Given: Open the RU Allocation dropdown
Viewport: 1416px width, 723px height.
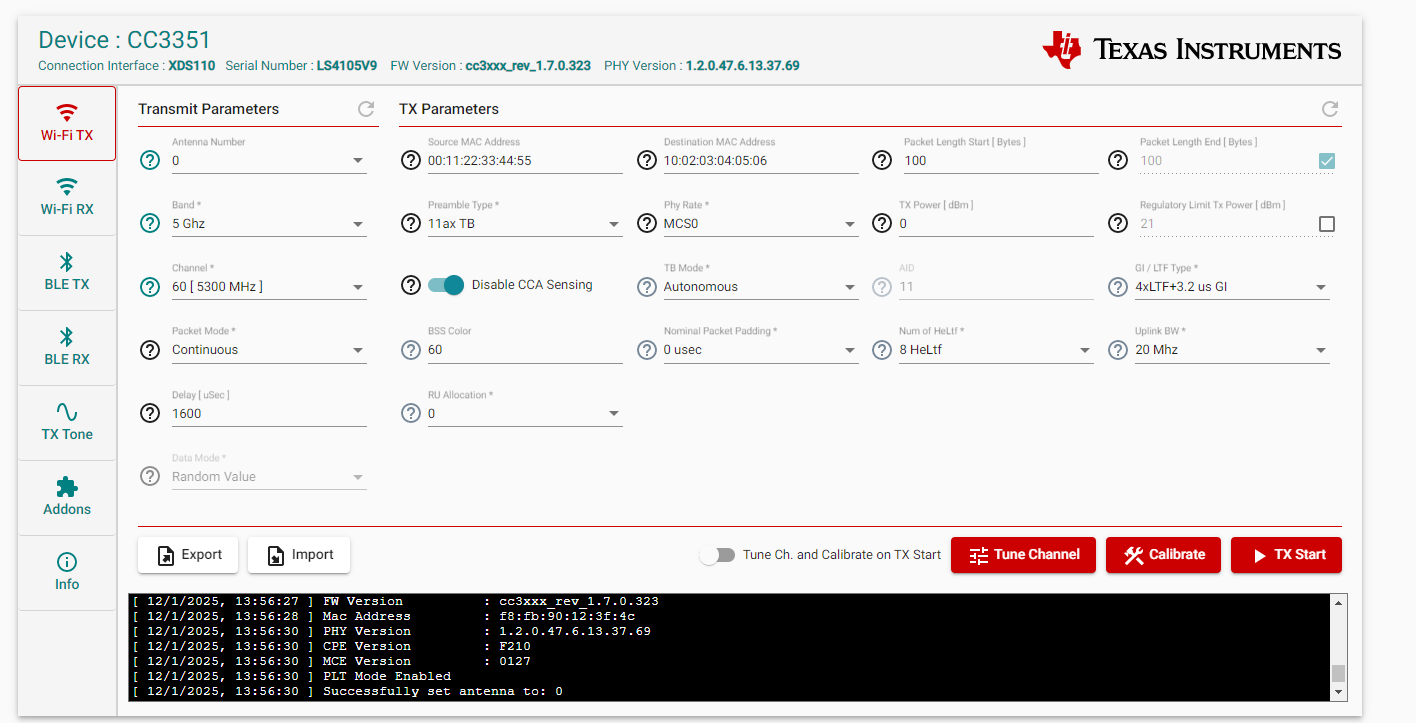Looking at the screenshot, I should [525, 413].
